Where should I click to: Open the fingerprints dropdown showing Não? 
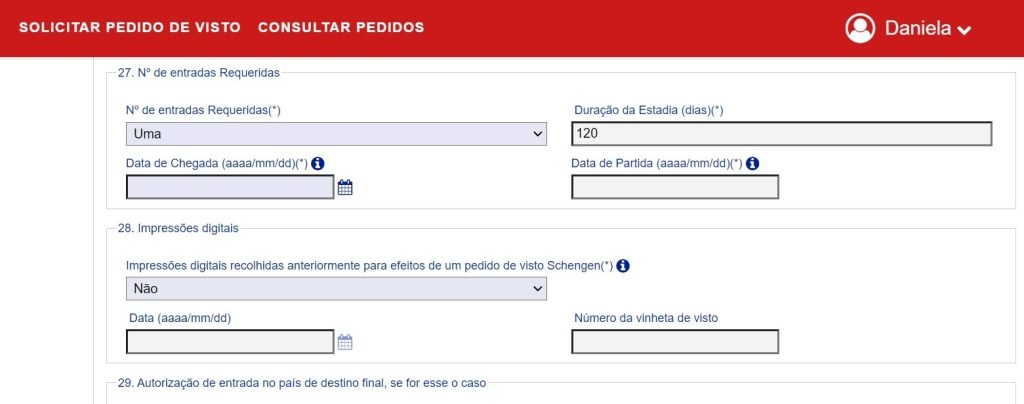(x=336, y=288)
